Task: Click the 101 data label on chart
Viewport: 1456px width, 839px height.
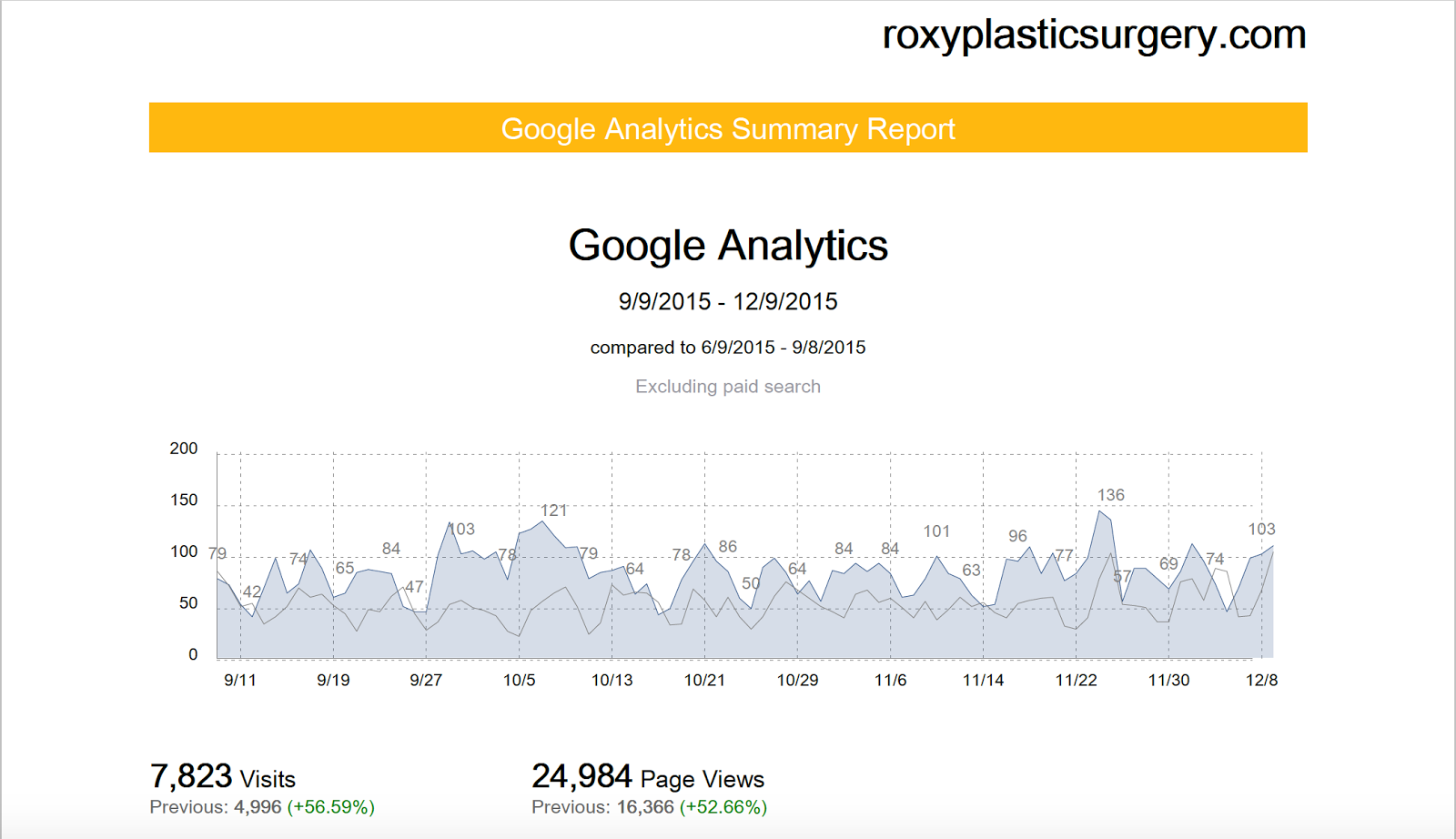Action: (x=937, y=531)
